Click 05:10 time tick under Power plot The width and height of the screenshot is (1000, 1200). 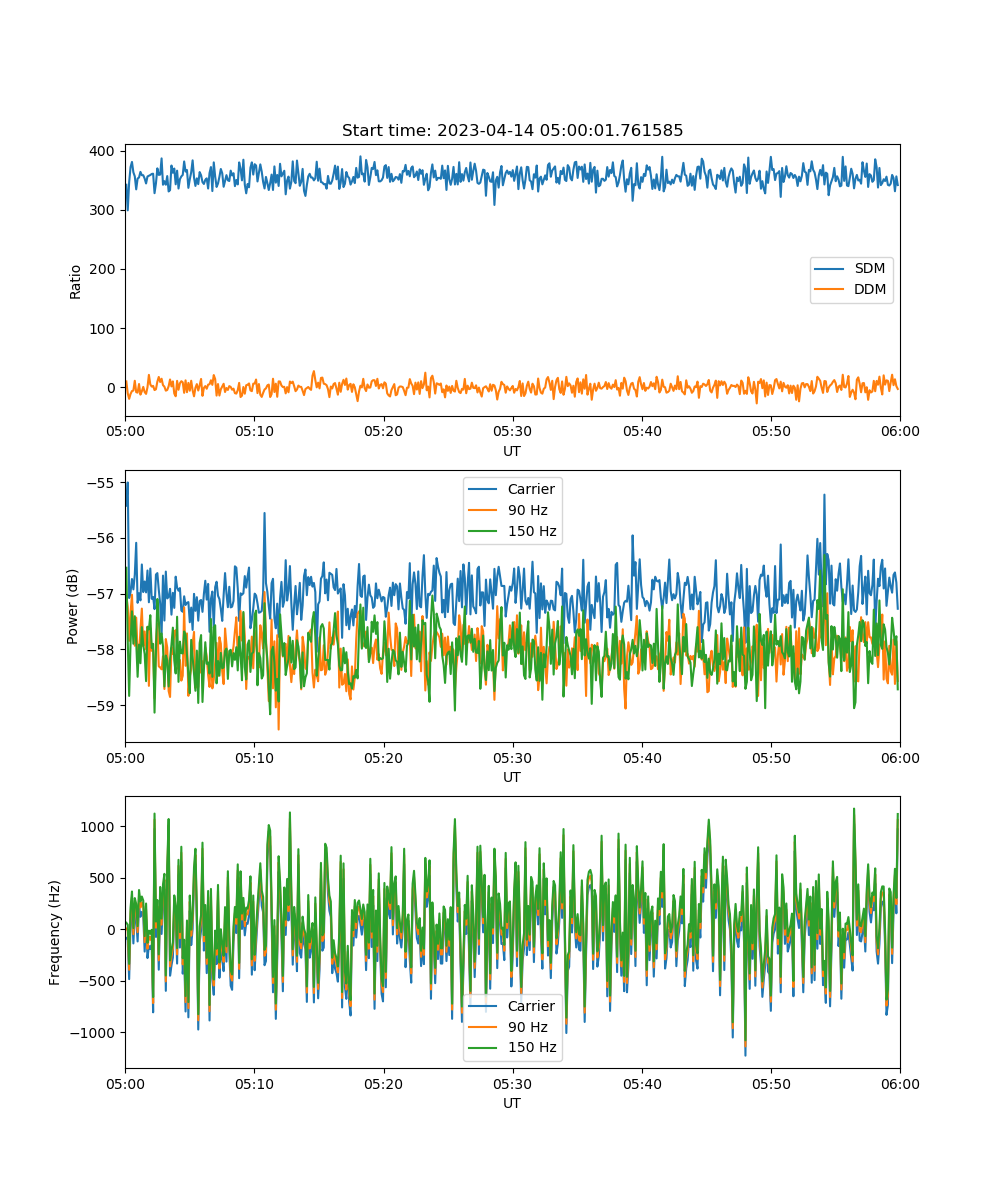(254, 757)
